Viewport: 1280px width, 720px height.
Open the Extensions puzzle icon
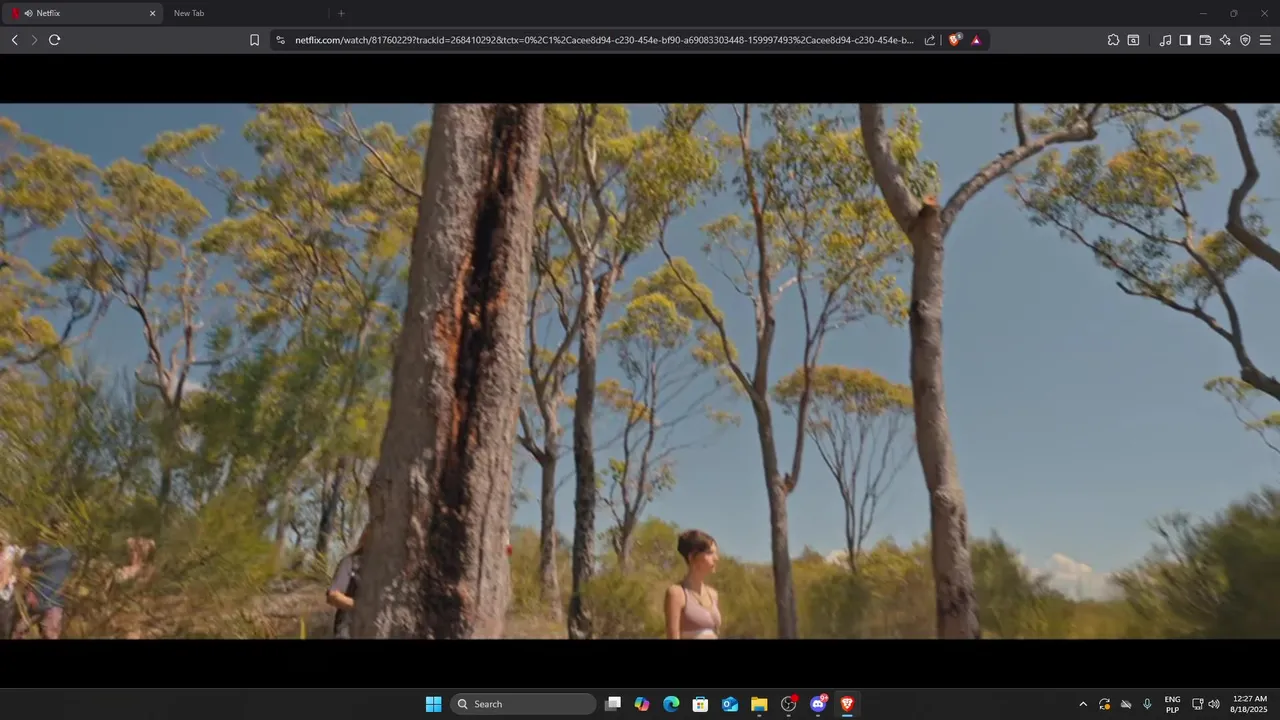pos(1113,40)
